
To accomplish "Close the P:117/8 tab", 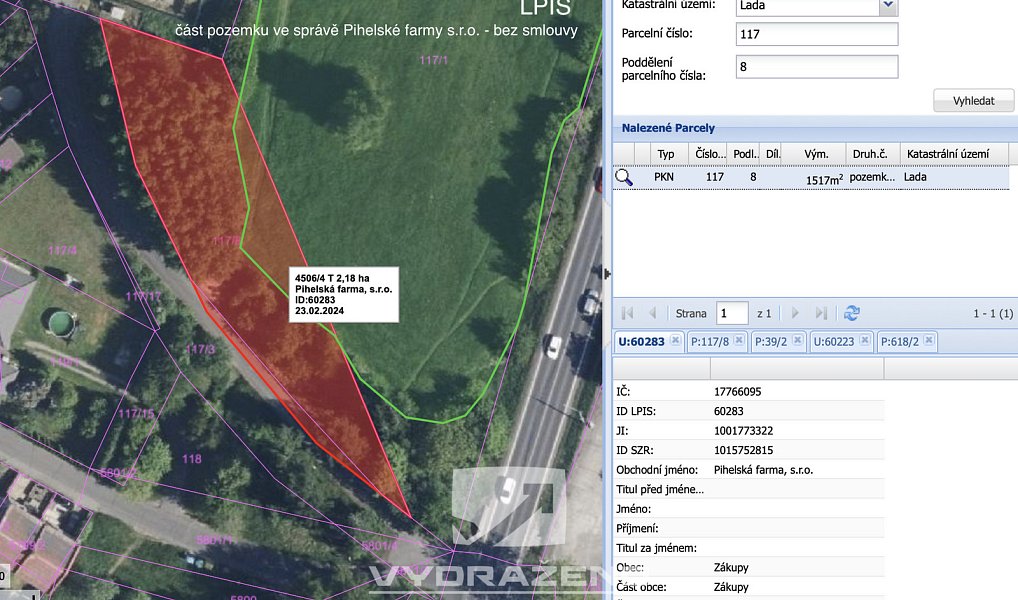I will [x=739, y=340].
